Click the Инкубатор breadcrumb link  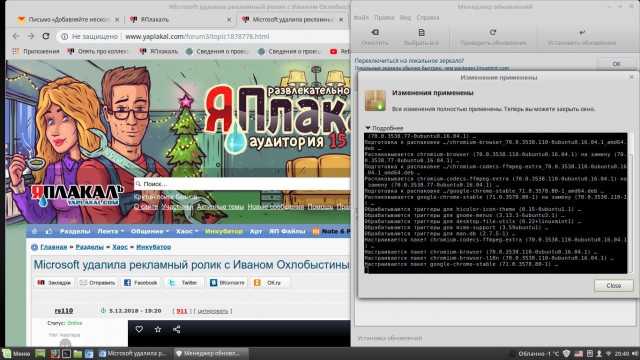click(153, 247)
